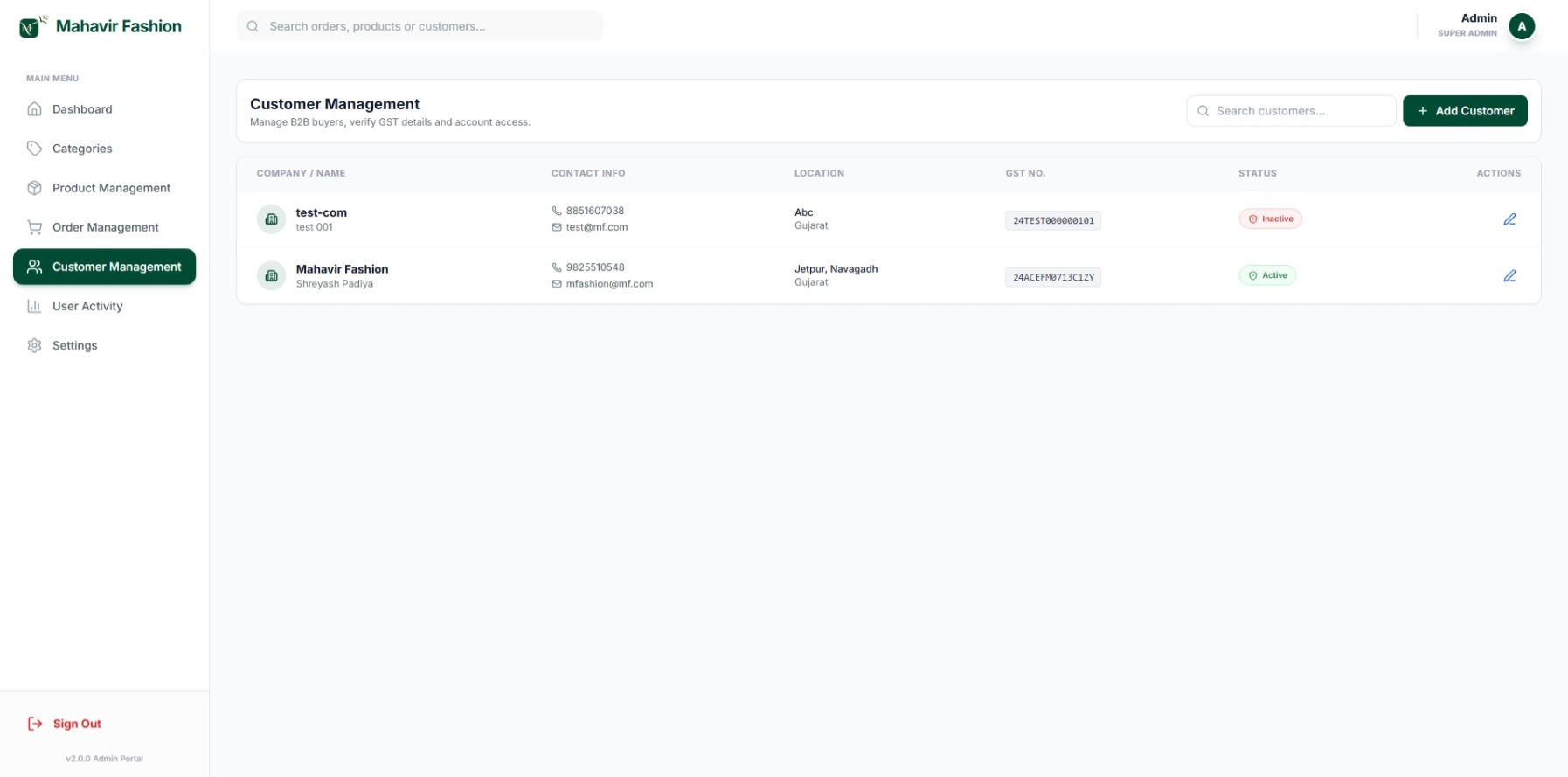Navigate to Order Management
Viewport: 1568px width, 777px height.
tap(105, 227)
